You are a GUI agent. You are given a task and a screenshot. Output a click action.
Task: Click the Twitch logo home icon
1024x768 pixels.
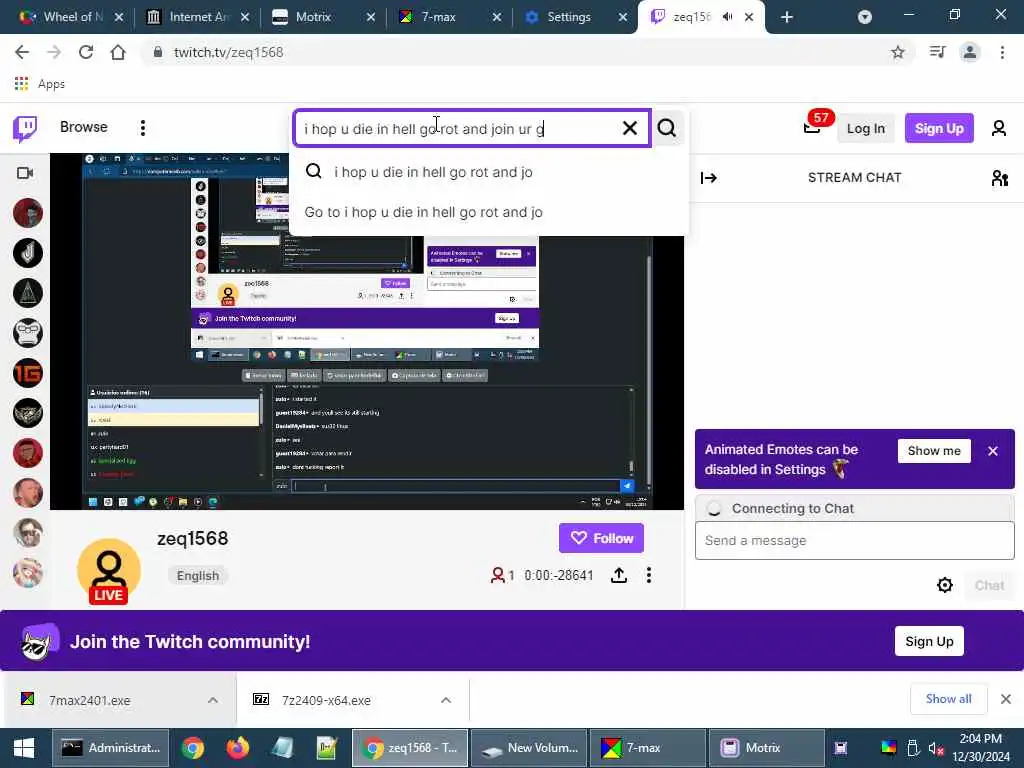pyautogui.click(x=25, y=128)
